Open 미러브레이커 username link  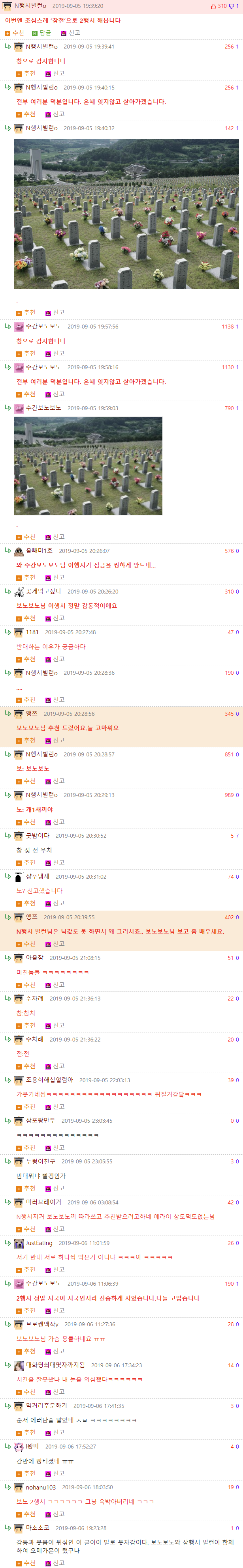(x=43, y=1202)
